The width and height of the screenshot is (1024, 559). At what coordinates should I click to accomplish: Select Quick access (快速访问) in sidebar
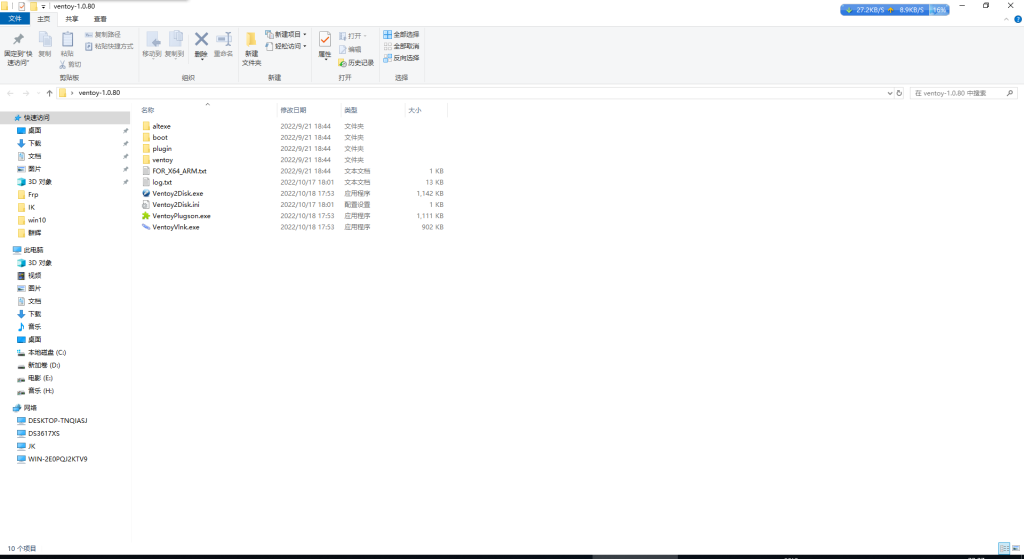(x=65, y=118)
